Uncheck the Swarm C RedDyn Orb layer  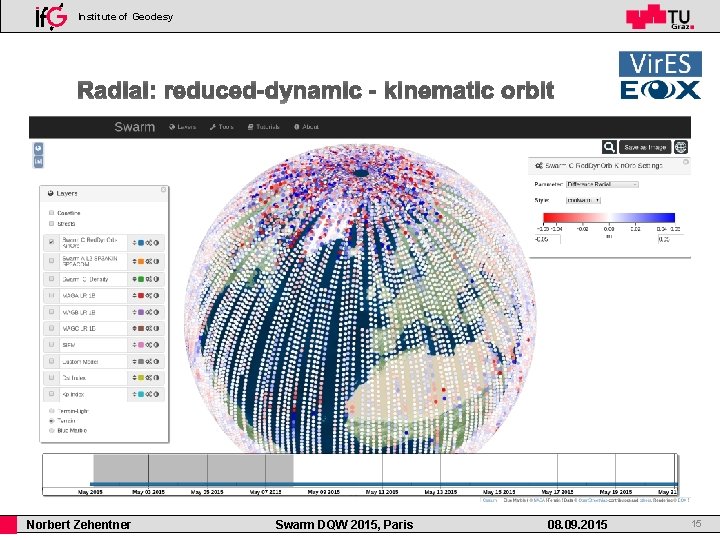[x=51, y=242]
